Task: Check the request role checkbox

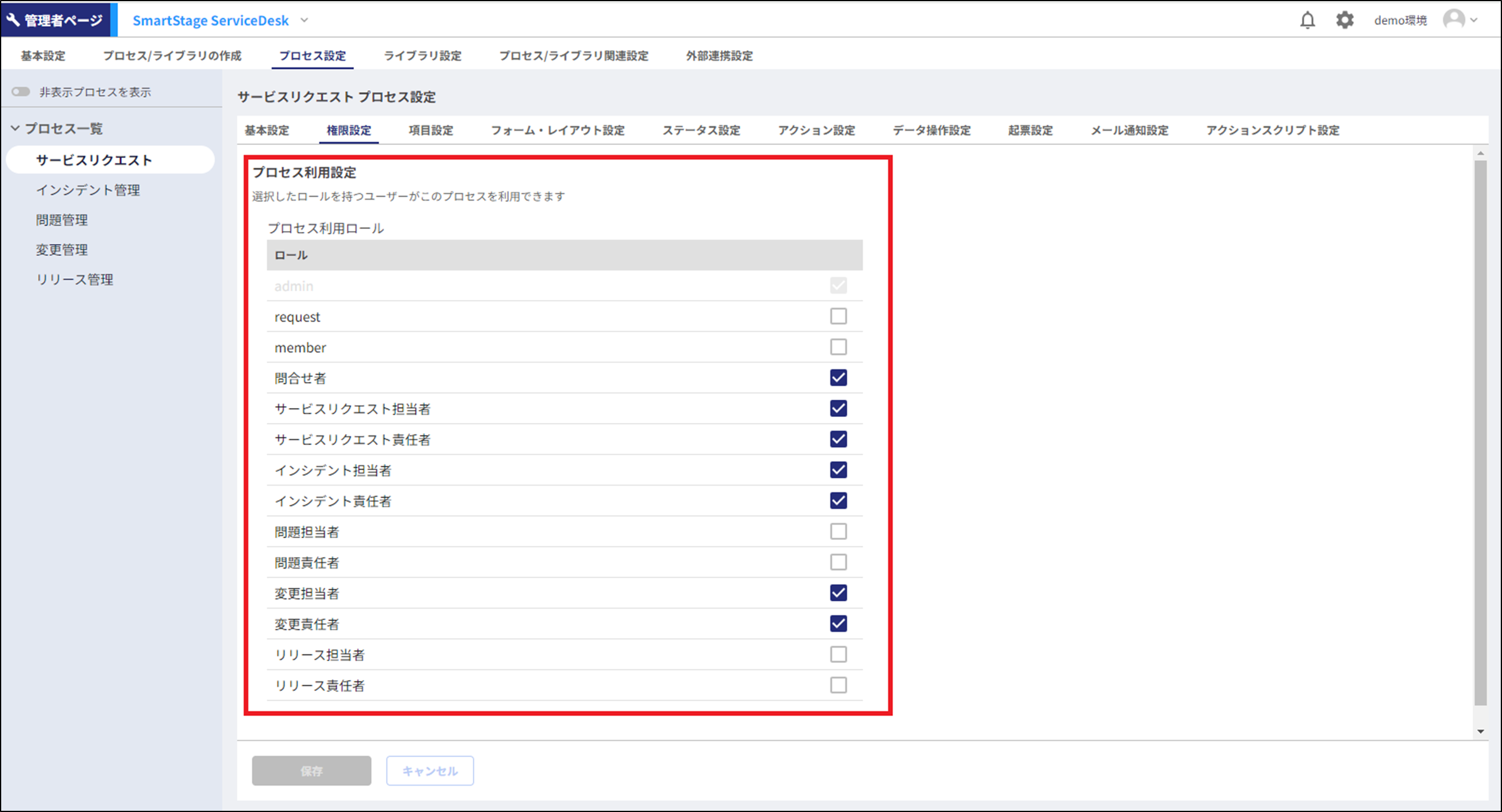Action: click(838, 316)
